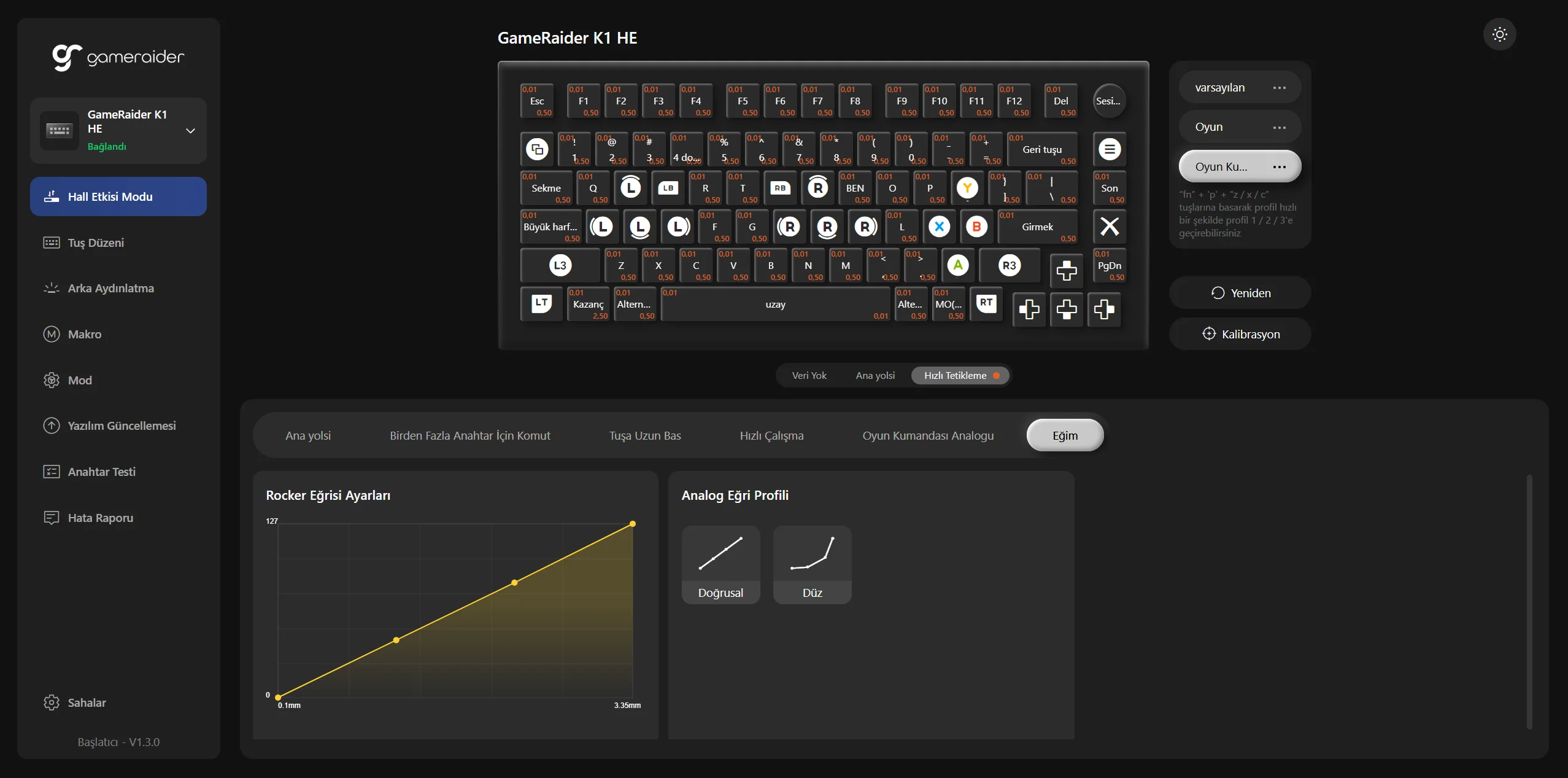Click the LT trigger key
Viewport: 1568px width, 778px height.
click(x=541, y=303)
